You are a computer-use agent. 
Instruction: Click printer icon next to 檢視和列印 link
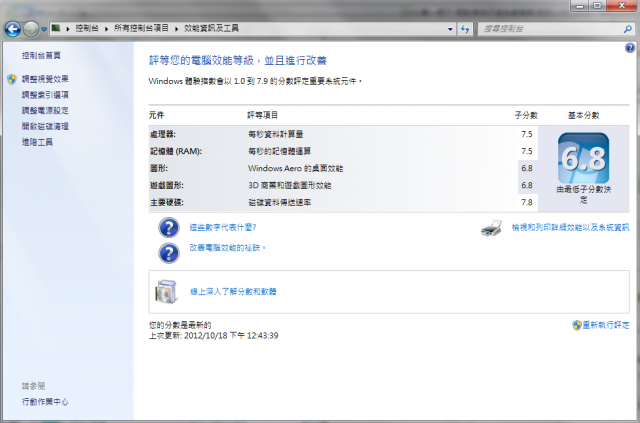492,228
